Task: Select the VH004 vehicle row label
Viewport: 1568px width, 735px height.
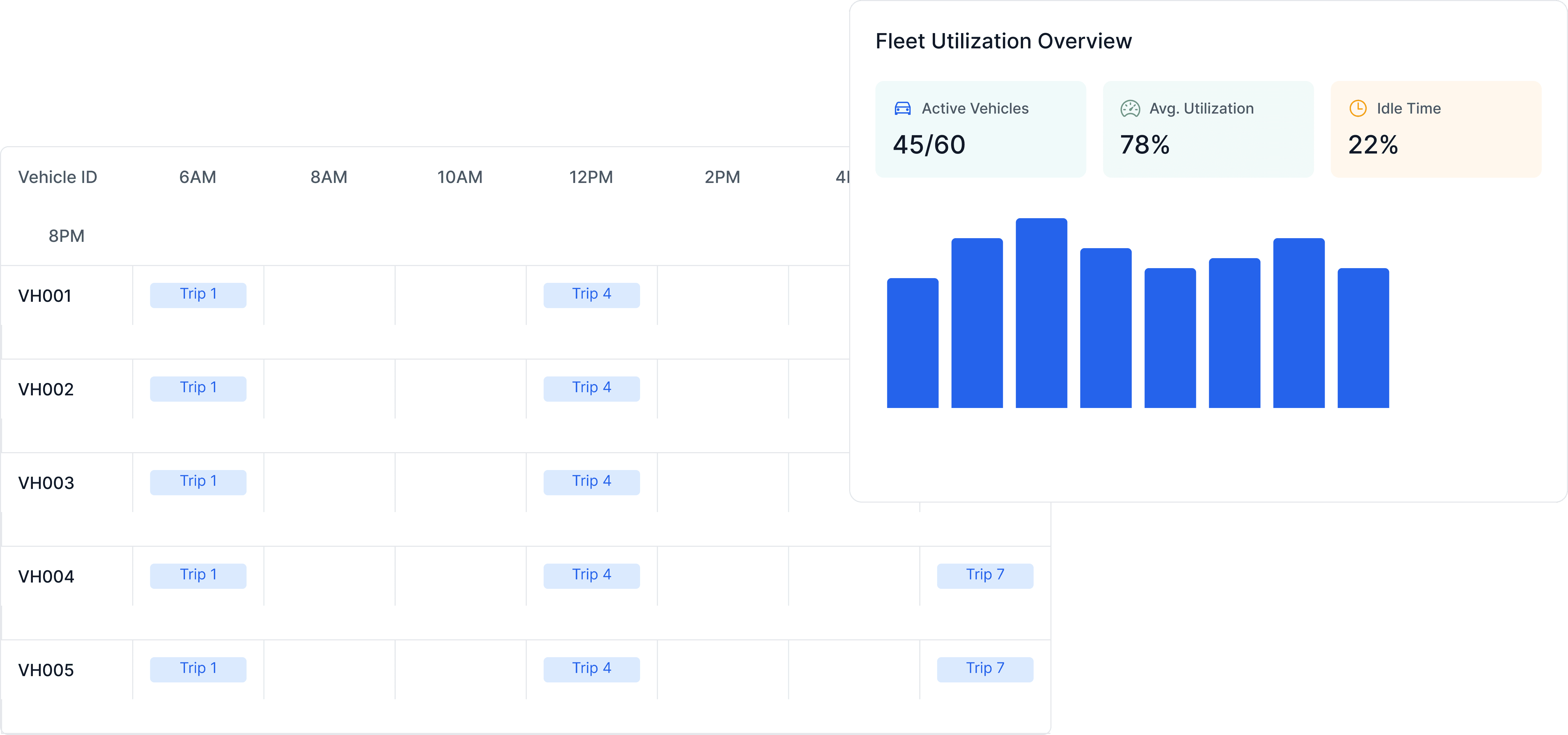Action: (46, 577)
